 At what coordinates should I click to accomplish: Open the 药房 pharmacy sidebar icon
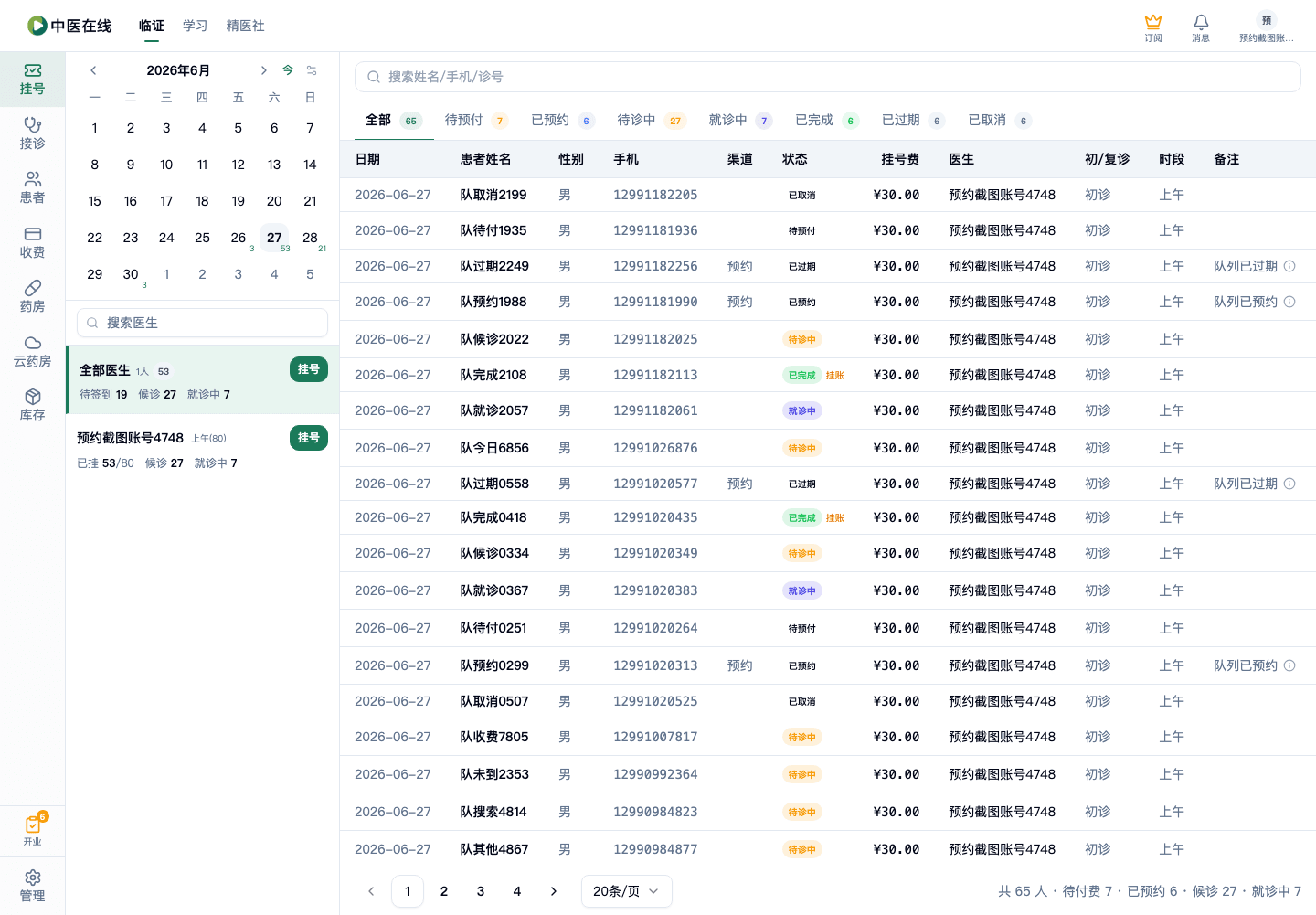[x=32, y=296]
